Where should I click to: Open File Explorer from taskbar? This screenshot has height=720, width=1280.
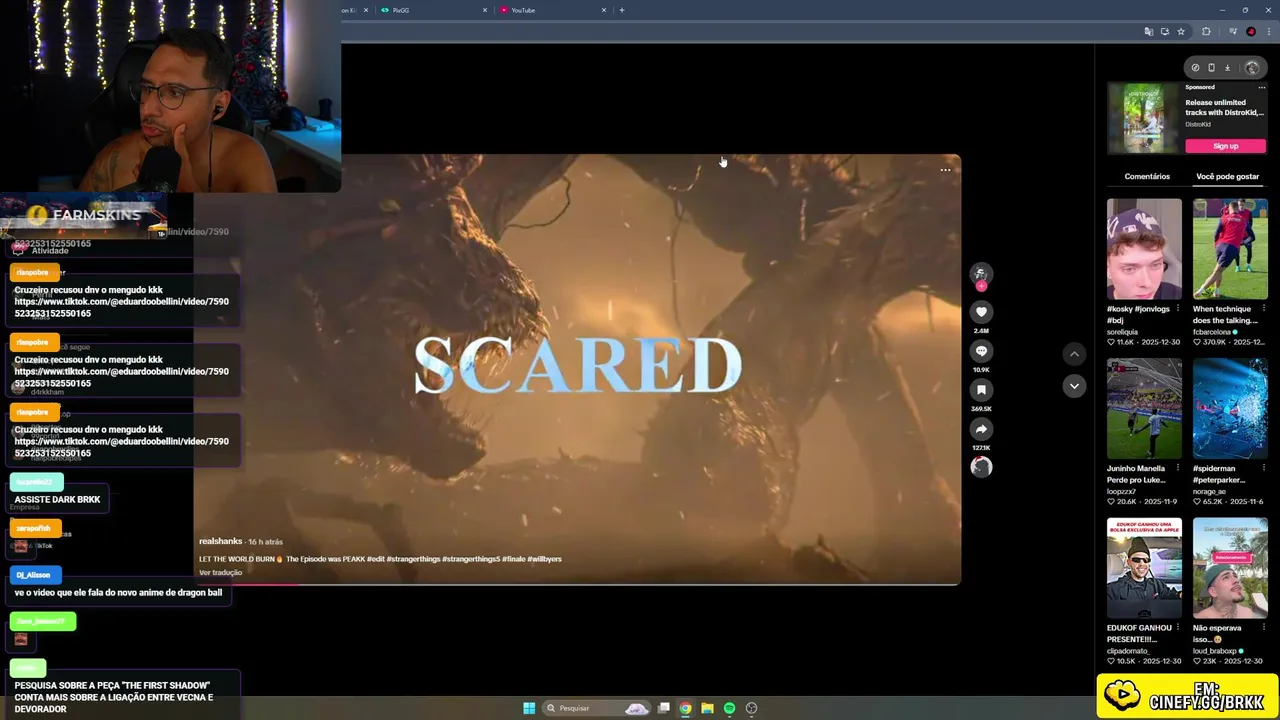click(x=707, y=708)
